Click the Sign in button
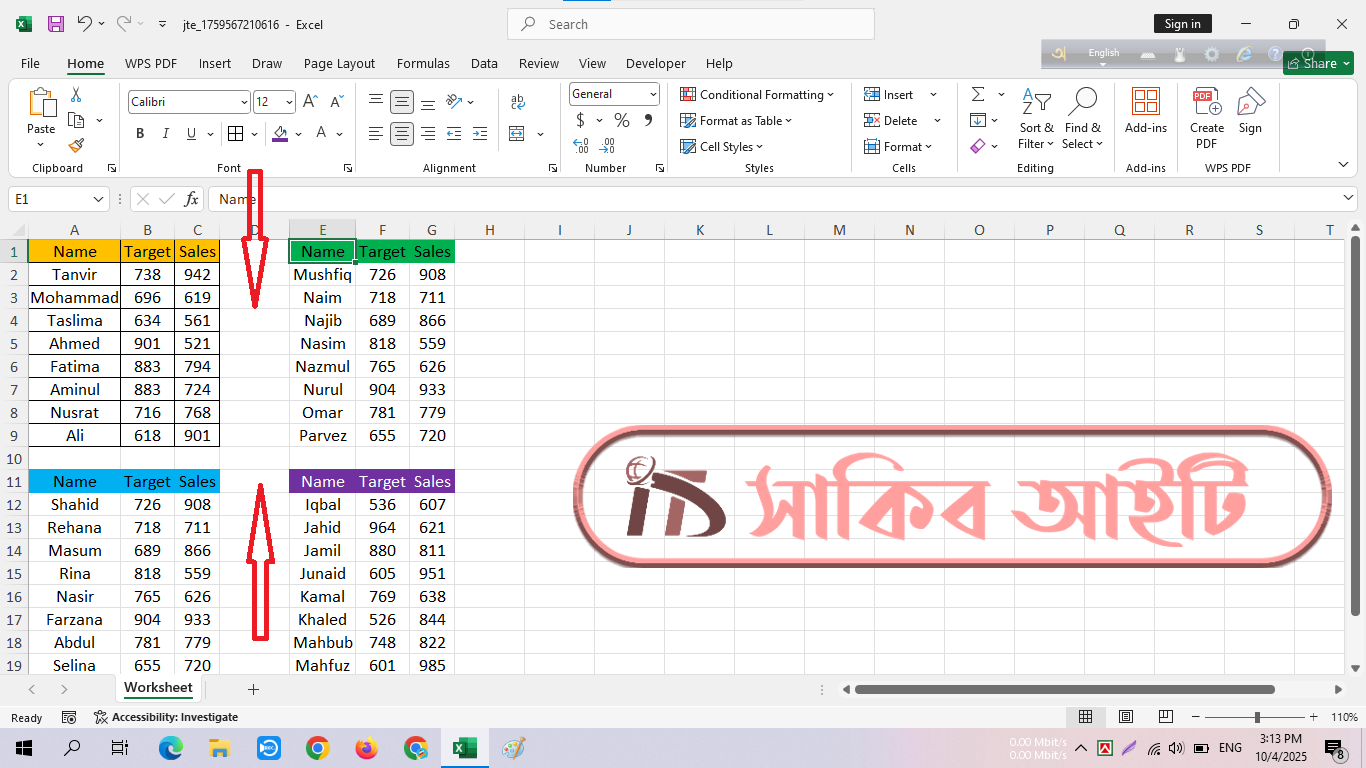Screen dimensions: 1366x768 tap(1182, 24)
